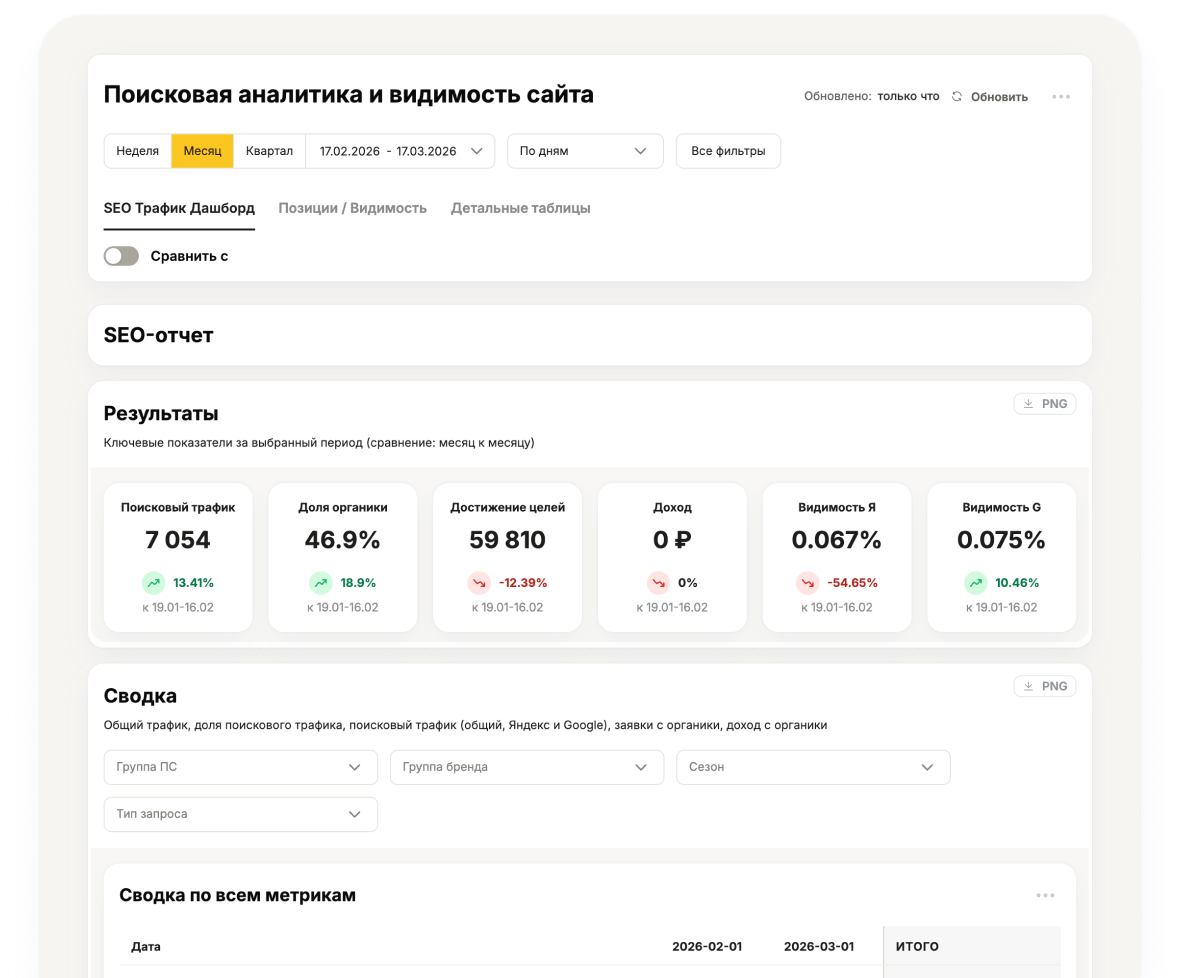Open the ellipsis menu on Сводка по всем метрикам

click(1046, 895)
